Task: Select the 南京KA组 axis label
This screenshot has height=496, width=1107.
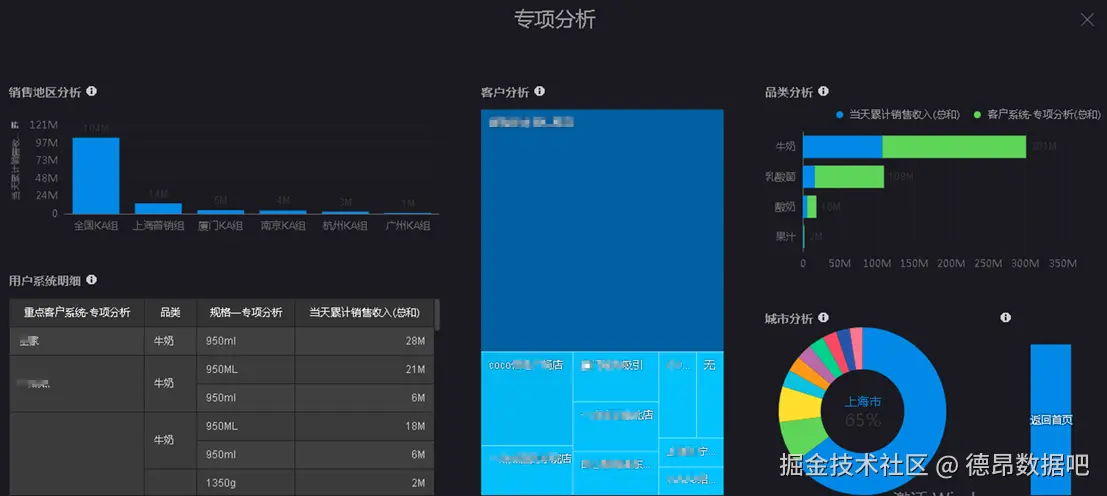Action: 282,226
